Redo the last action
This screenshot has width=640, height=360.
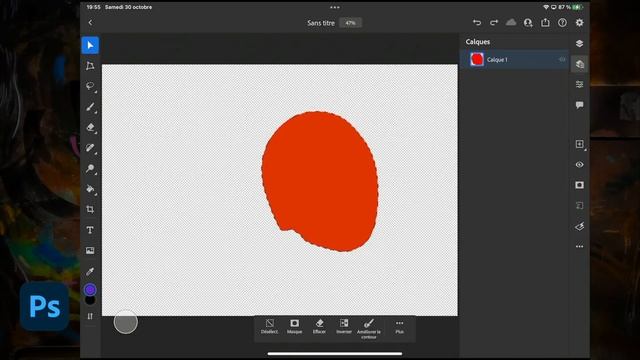(x=494, y=23)
